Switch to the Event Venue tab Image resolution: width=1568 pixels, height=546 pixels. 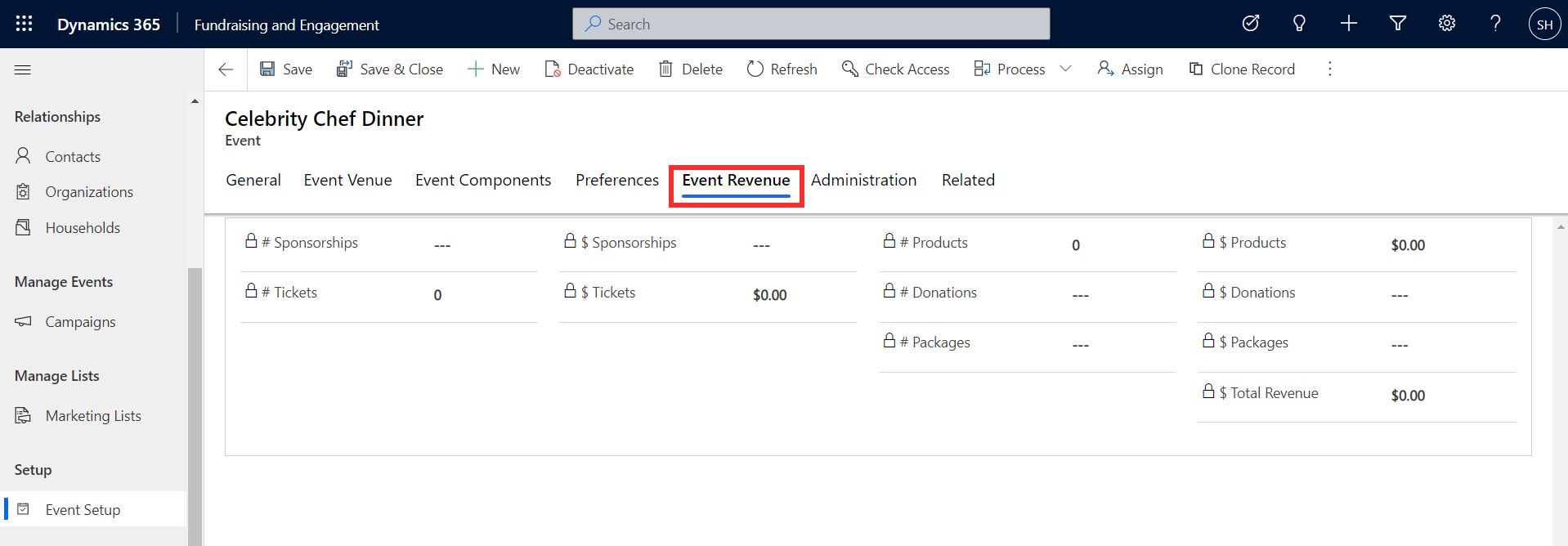click(x=347, y=180)
